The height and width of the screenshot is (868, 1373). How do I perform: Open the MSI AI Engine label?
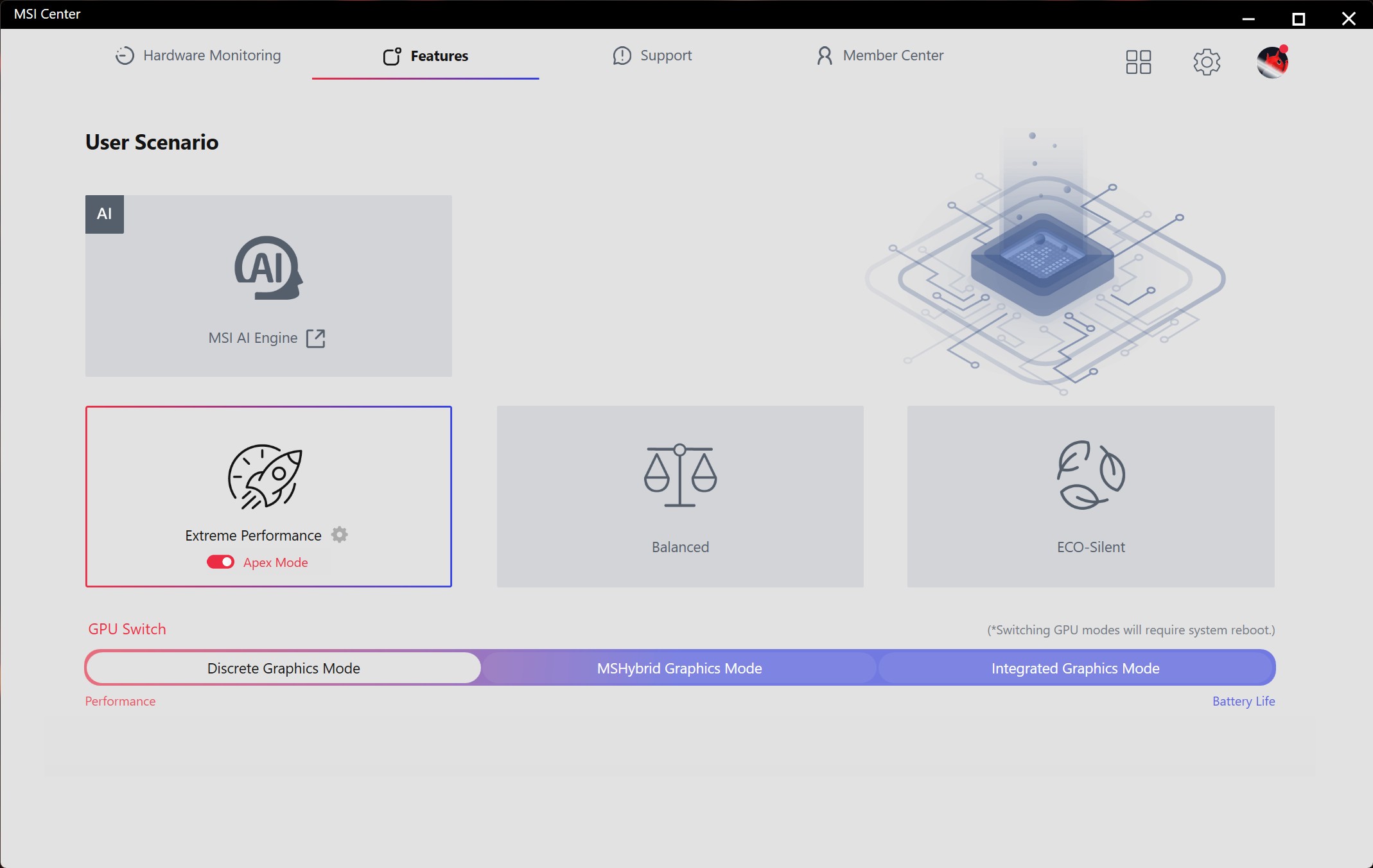[x=253, y=338]
